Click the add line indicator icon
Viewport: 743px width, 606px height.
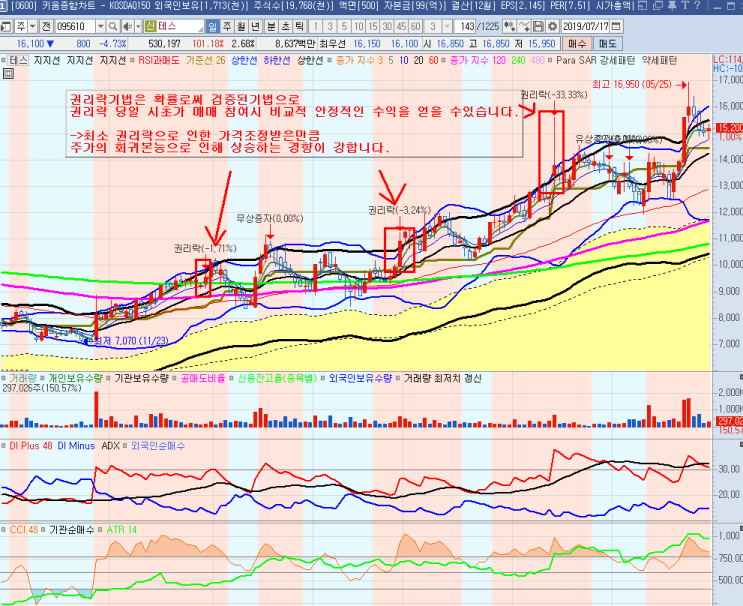click(x=524, y=26)
